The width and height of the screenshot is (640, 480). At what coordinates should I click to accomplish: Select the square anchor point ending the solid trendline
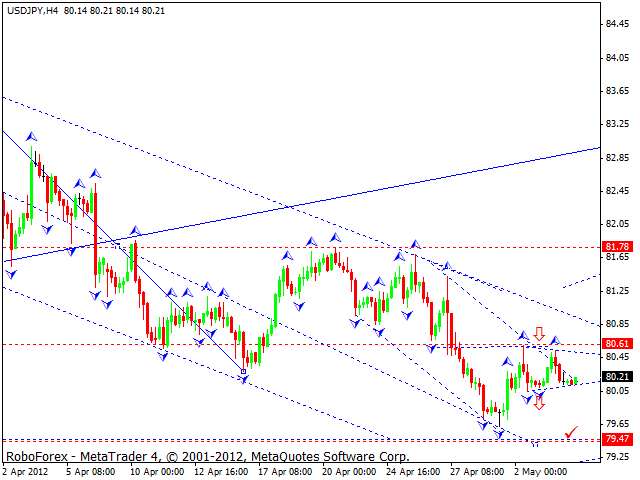coord(244,371)
